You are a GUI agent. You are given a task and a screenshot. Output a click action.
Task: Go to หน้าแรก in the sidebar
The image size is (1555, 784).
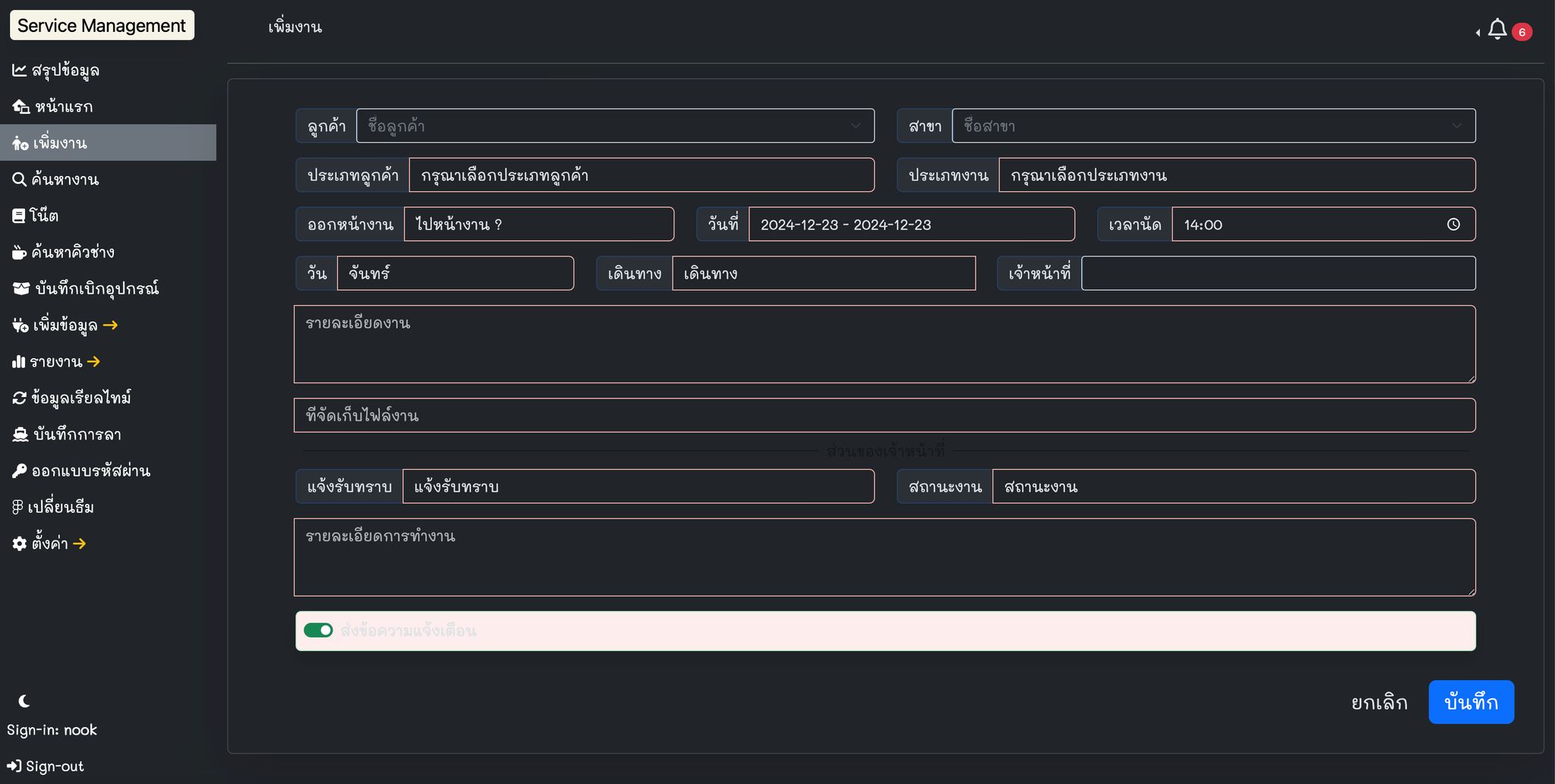(63, 107)
